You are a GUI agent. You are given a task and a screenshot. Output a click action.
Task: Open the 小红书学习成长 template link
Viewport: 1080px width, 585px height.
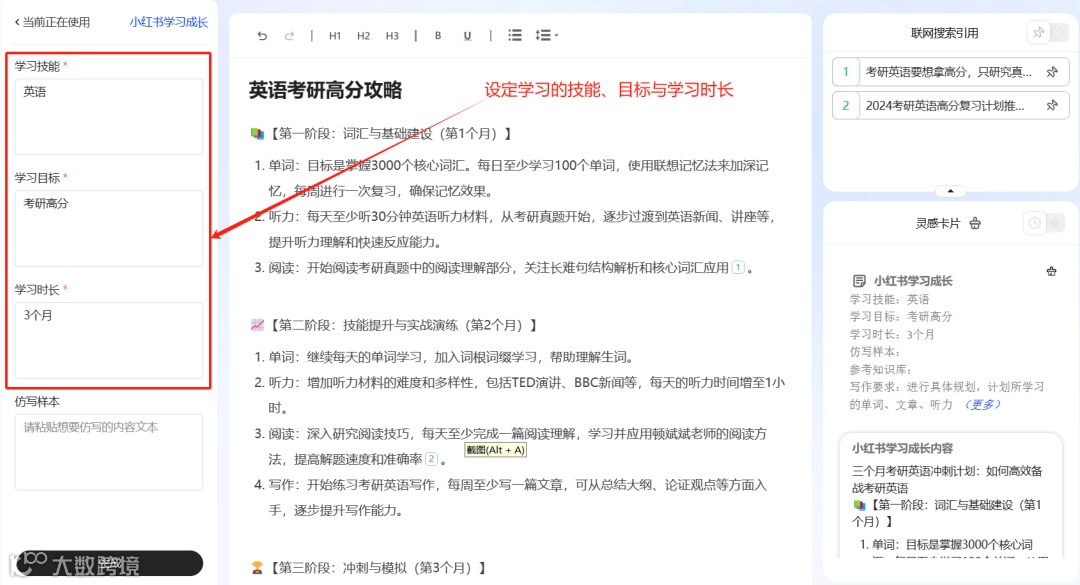pyautogui.click(x=169, y=22)
